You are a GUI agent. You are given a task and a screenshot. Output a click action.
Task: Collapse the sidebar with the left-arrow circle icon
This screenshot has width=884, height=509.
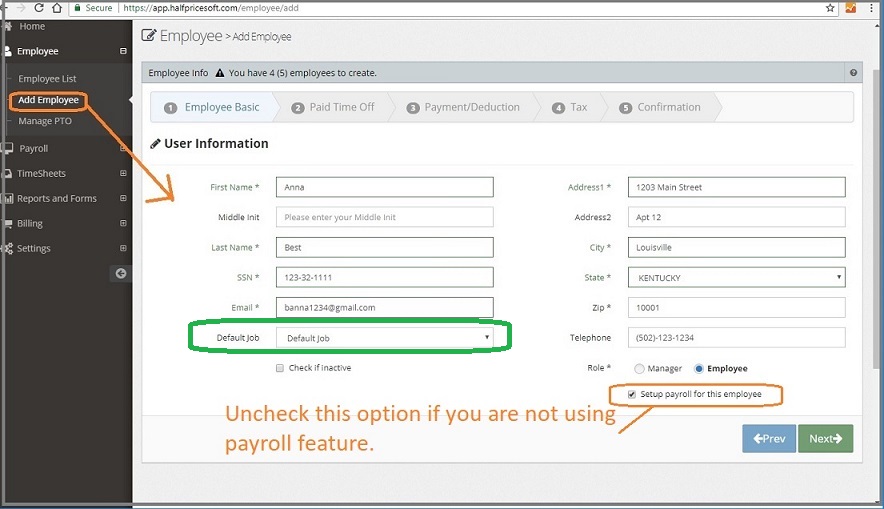(x=121, y=273)
